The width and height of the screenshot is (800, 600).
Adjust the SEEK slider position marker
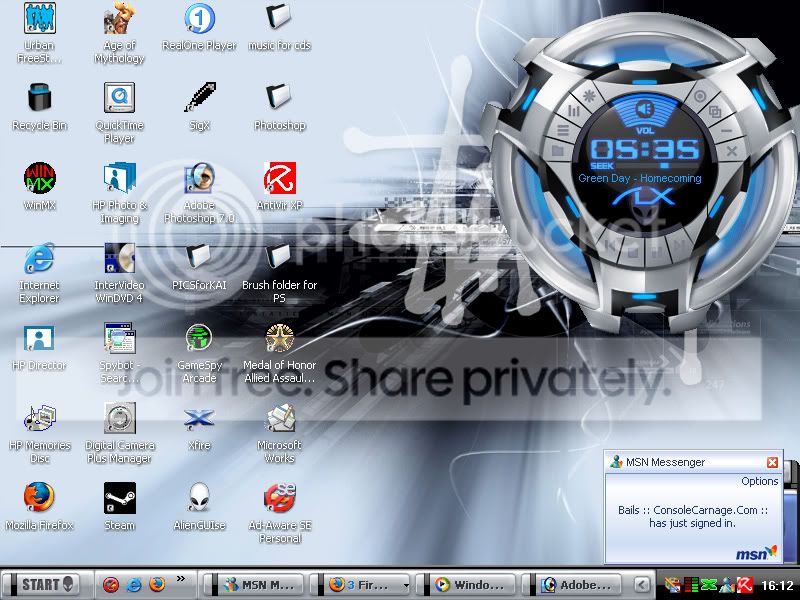coord(664,166)
